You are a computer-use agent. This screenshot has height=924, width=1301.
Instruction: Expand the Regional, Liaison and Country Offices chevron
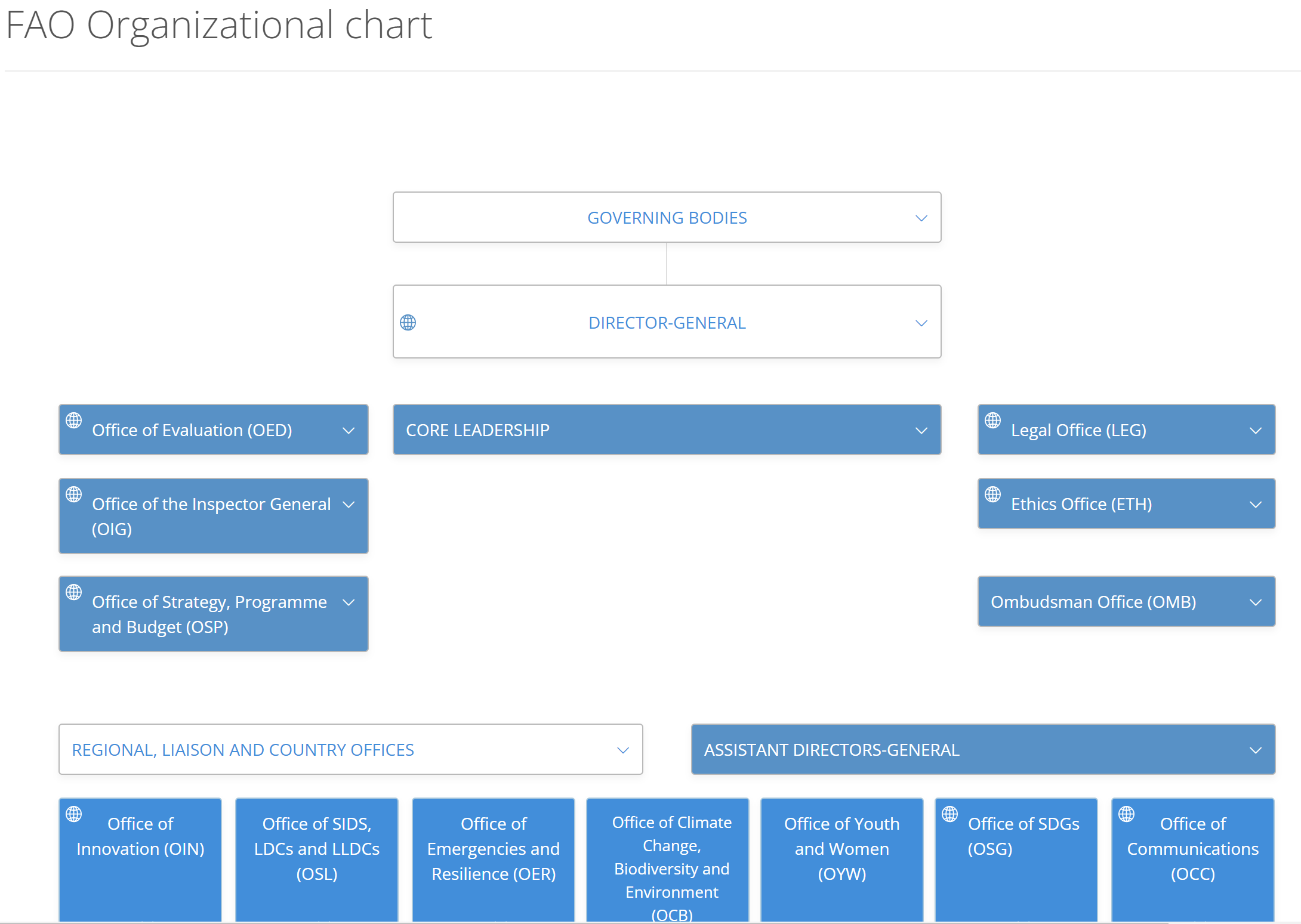[623, 750]
